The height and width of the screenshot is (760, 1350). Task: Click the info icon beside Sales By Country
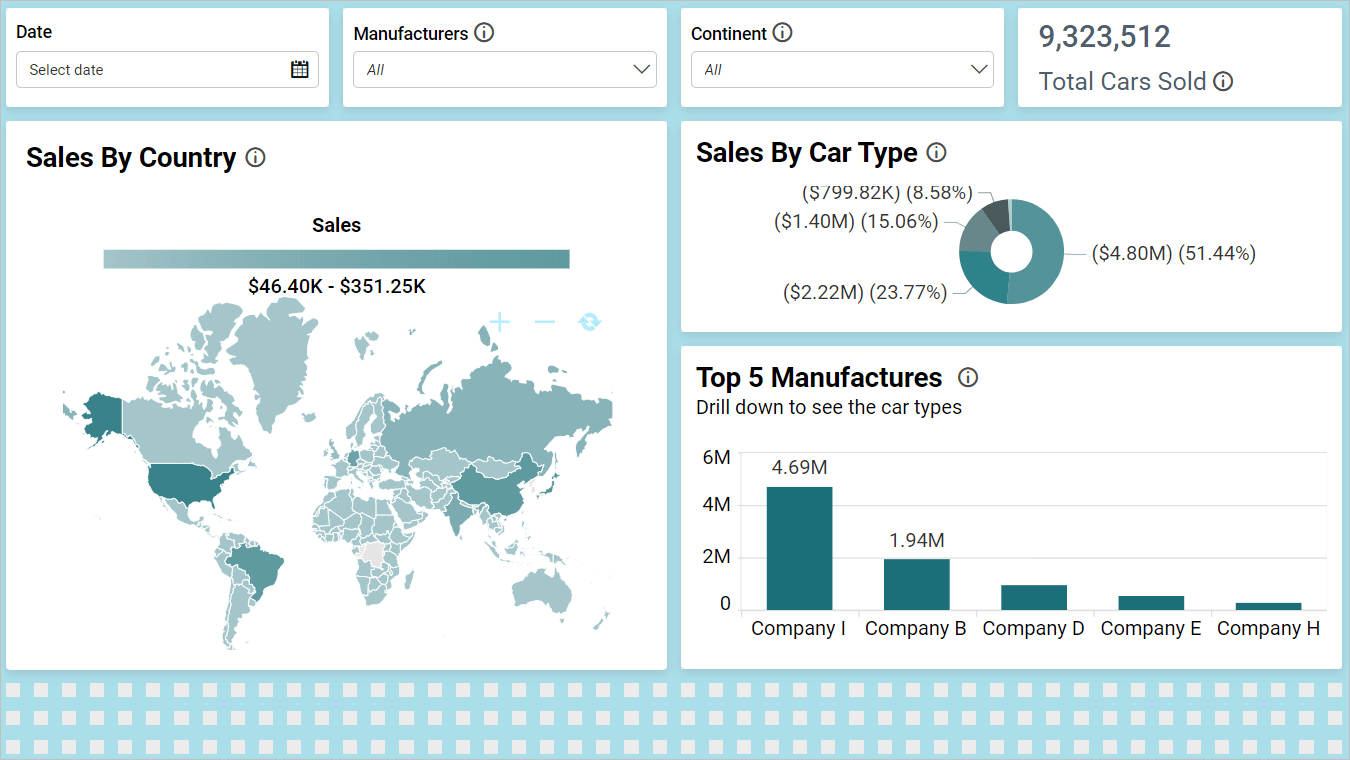tap(256, 157)
